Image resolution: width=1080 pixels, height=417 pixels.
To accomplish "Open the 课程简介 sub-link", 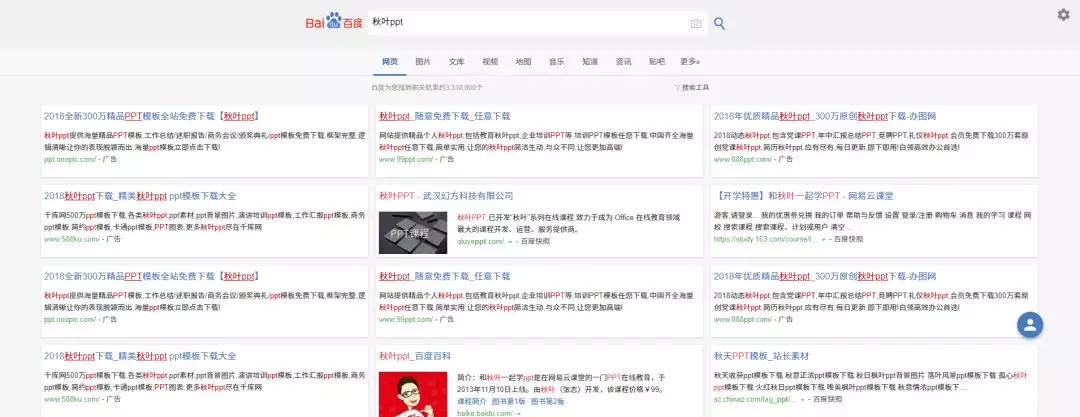I will click(471, 401).
